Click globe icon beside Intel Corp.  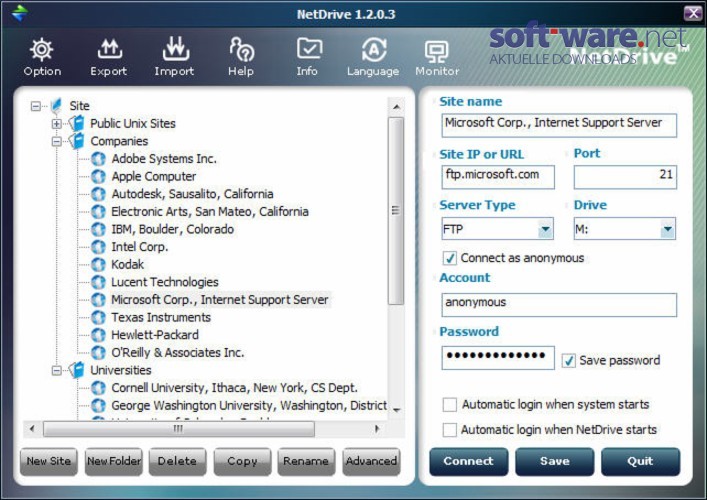[x=98, y=247]
